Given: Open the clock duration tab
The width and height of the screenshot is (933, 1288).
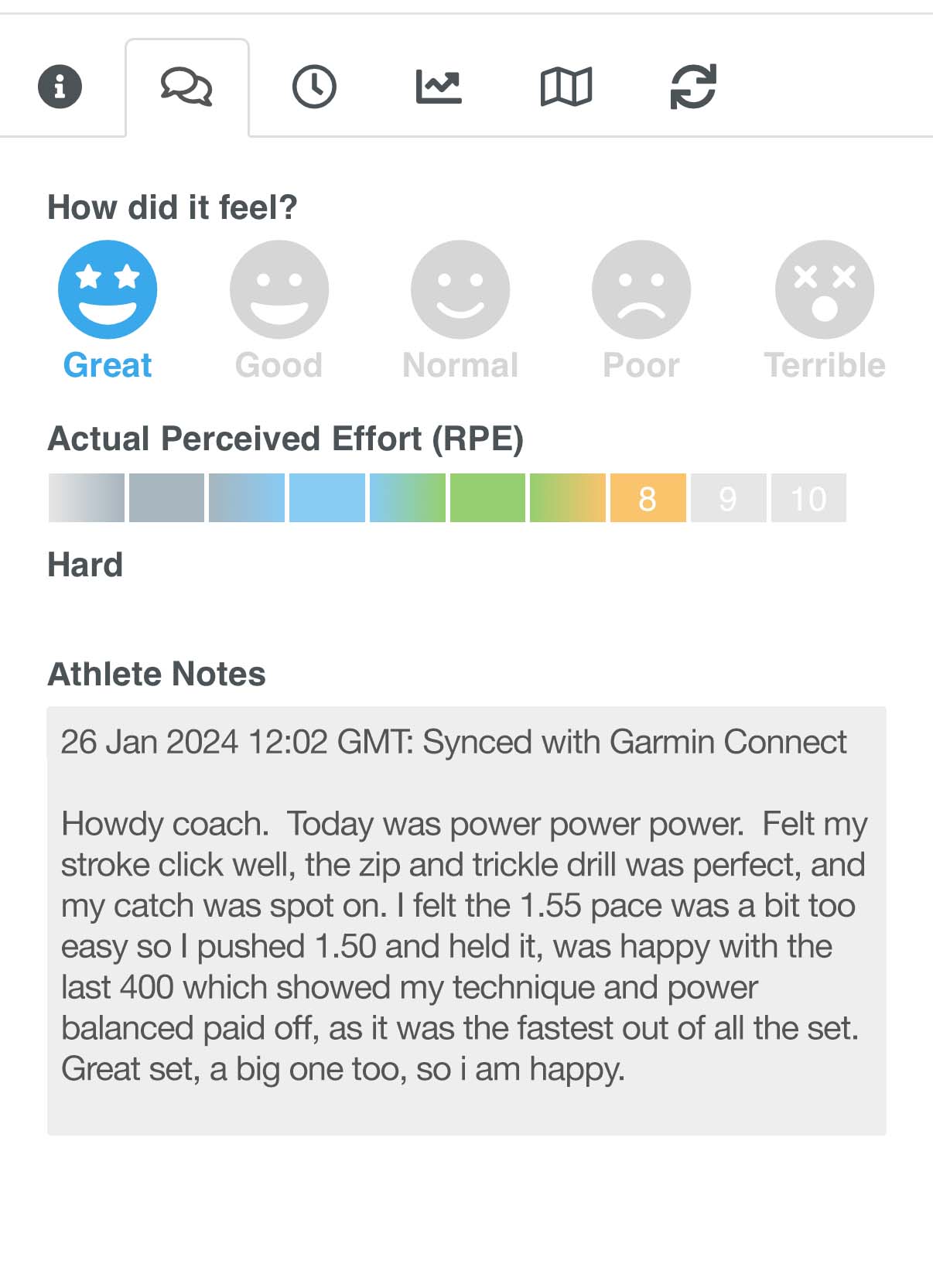Looking at the screenshot, I should coord(314,87).
